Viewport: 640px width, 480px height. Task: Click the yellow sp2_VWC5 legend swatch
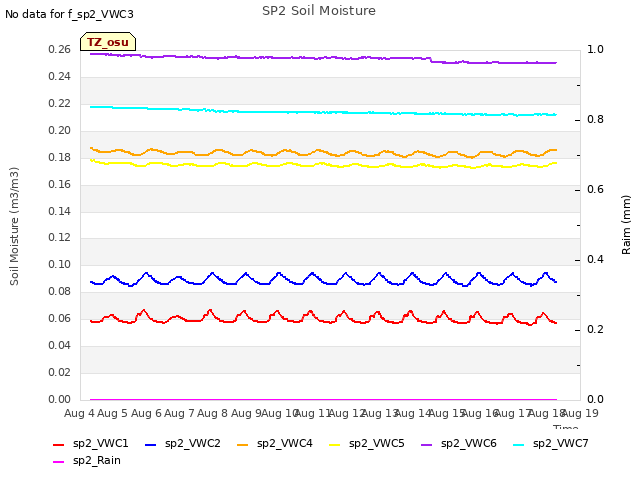click(x=335, y=444)
